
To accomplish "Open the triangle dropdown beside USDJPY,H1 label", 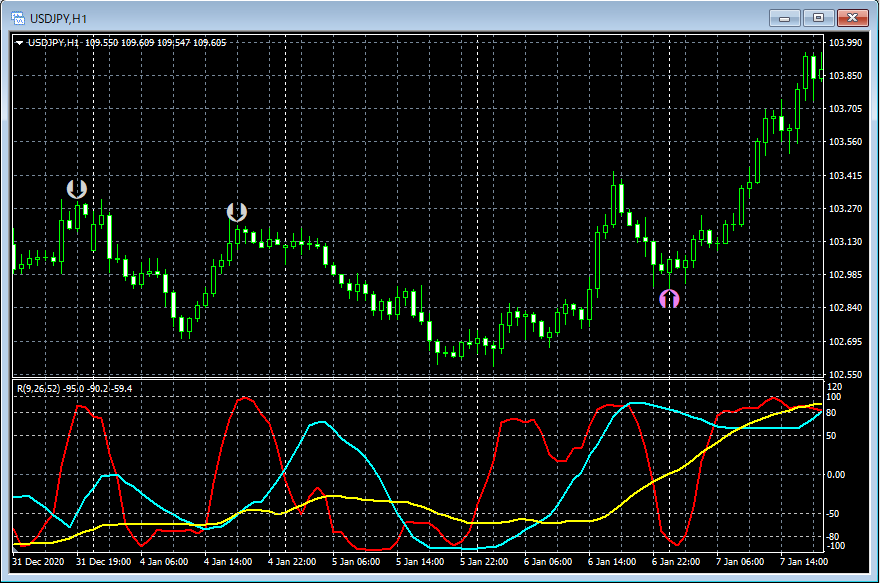I will [x=19, y=42].
